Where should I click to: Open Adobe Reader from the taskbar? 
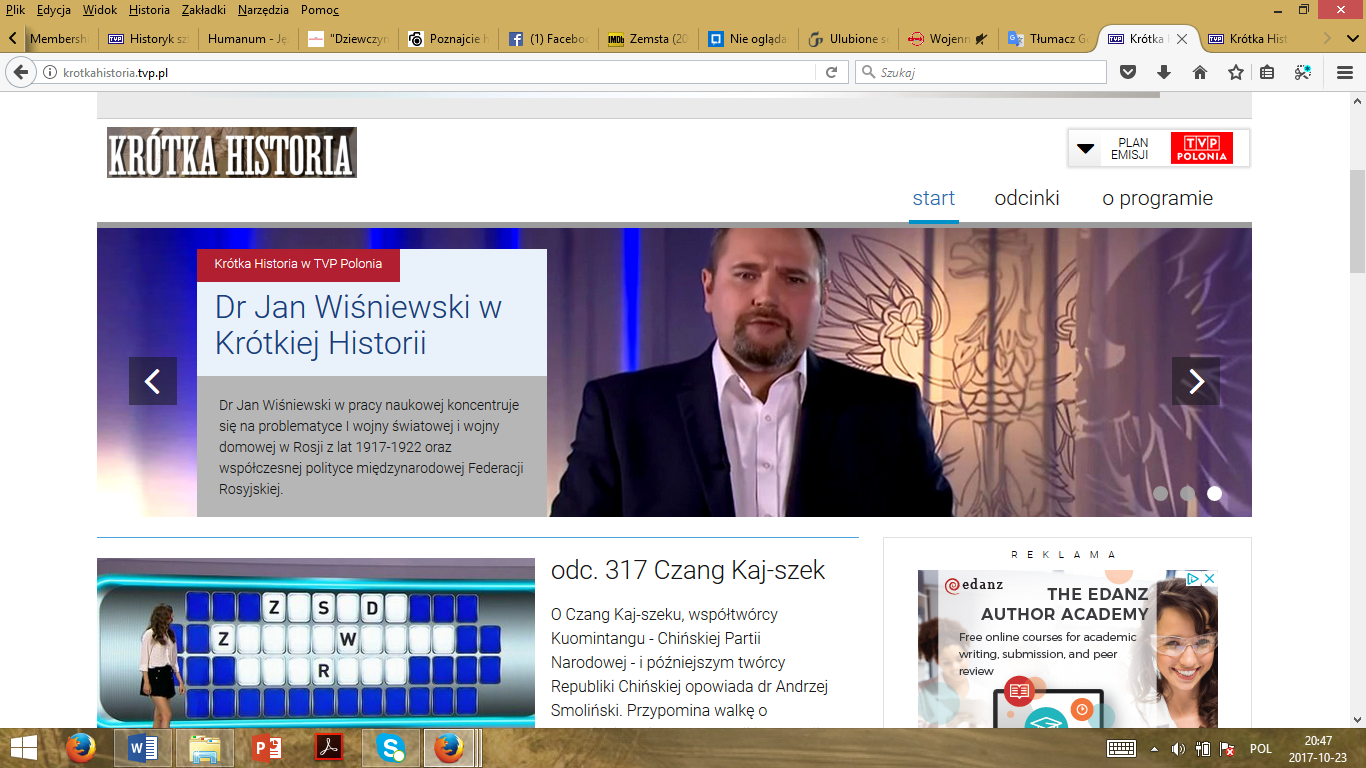click(x=330, y=748)
